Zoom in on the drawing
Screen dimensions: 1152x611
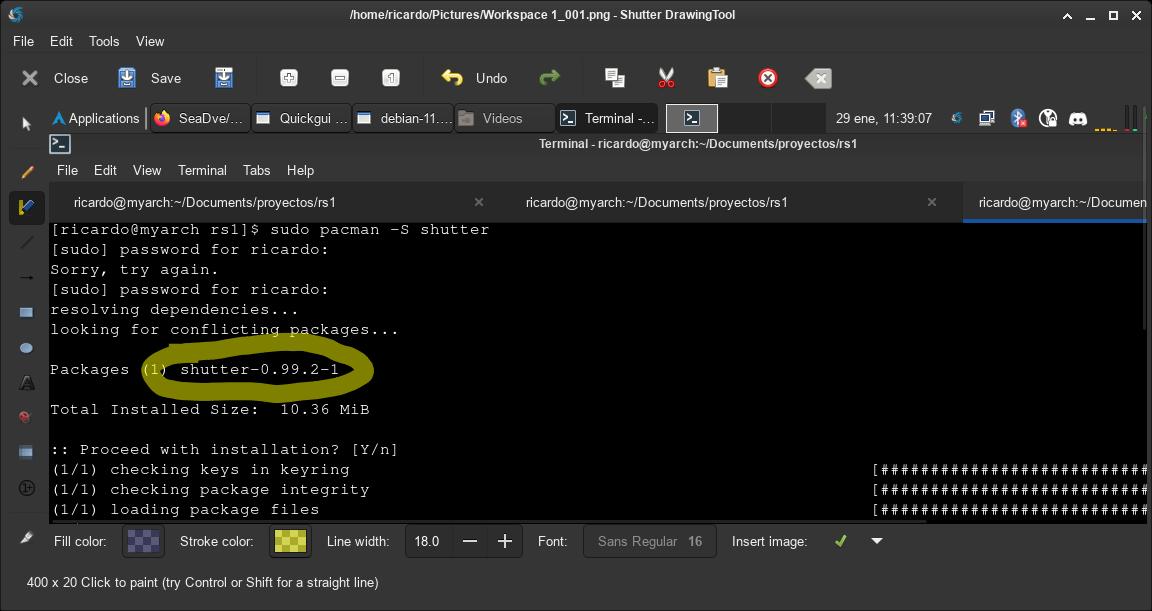[289, 78]
